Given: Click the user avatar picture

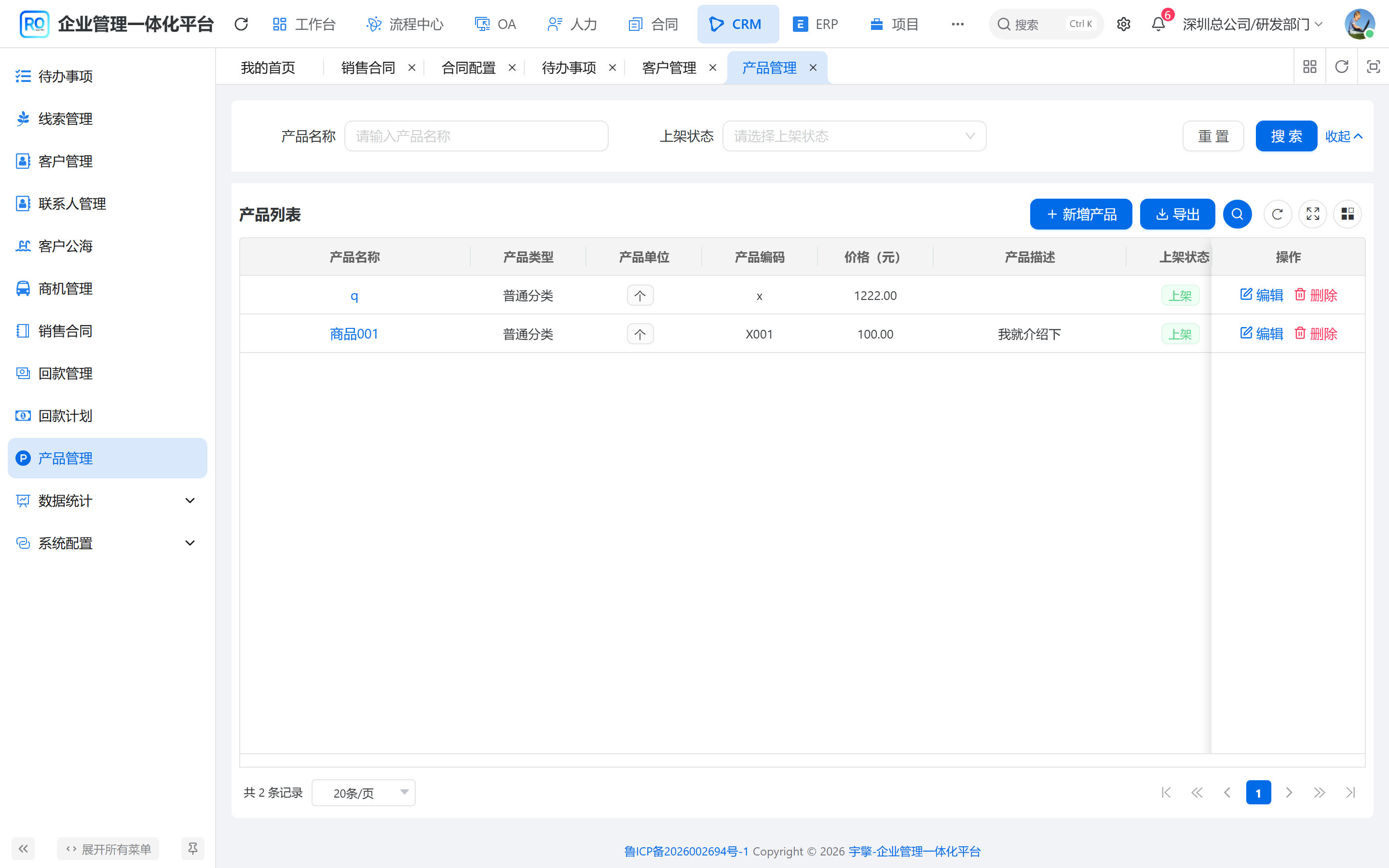Looking at the screenshot, I should coord(1359,24).
